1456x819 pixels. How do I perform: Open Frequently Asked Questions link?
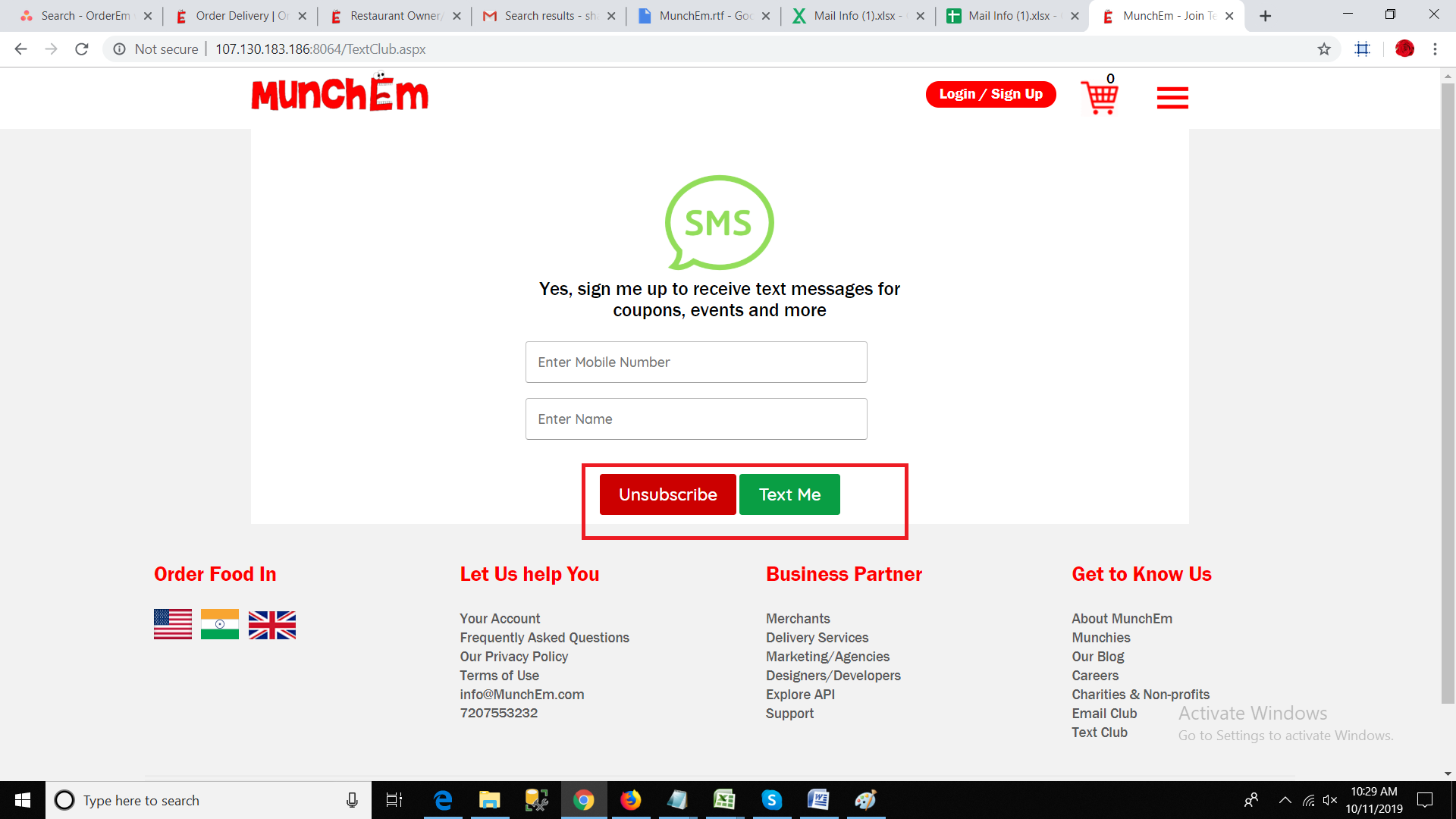pos(544,638)
